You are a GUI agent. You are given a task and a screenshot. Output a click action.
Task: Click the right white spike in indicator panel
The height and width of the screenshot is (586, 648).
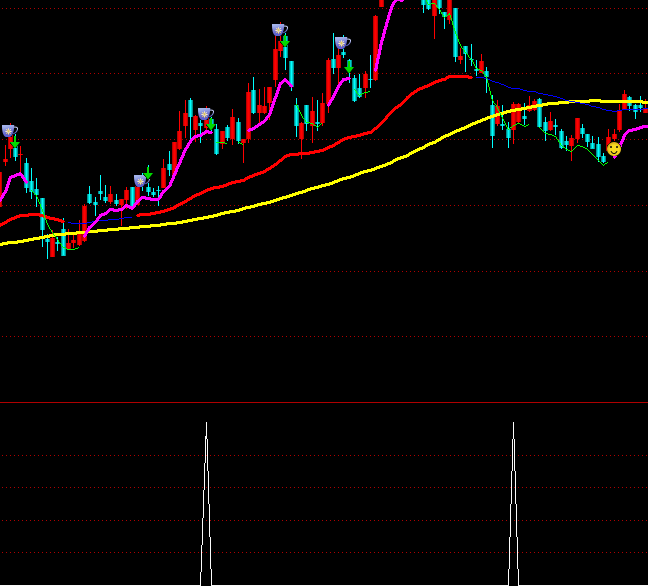point(513,500)
